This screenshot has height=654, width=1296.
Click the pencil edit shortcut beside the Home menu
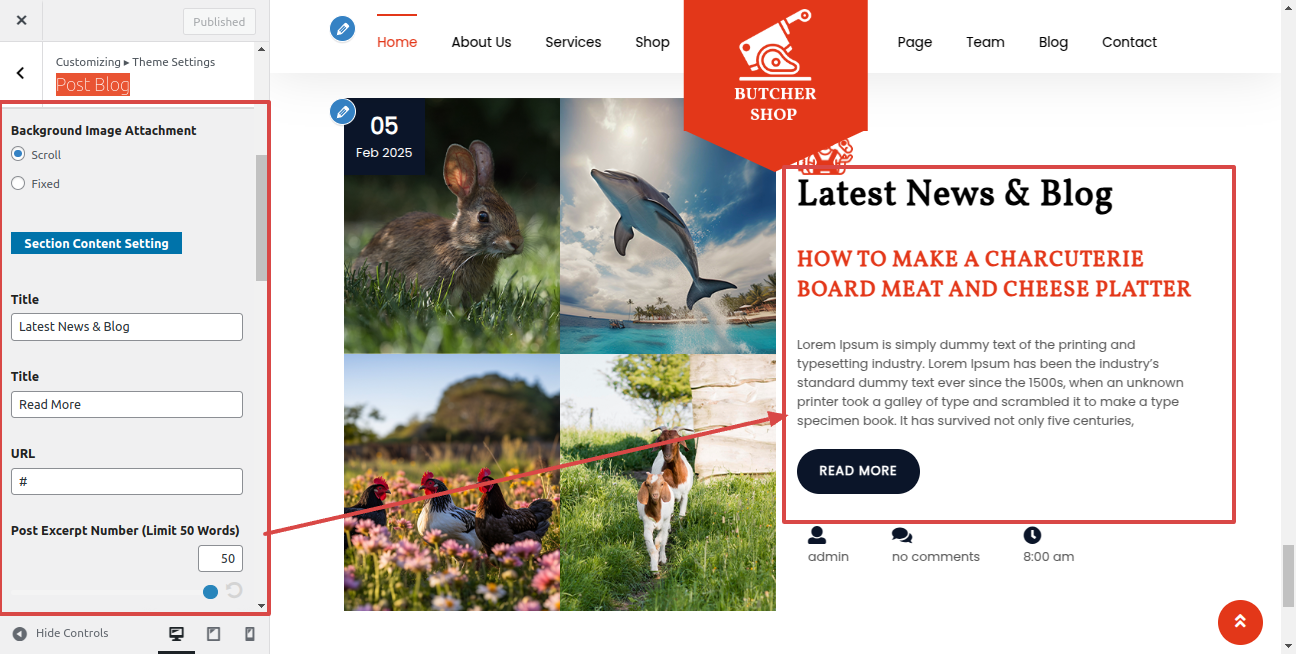[343, 29]
